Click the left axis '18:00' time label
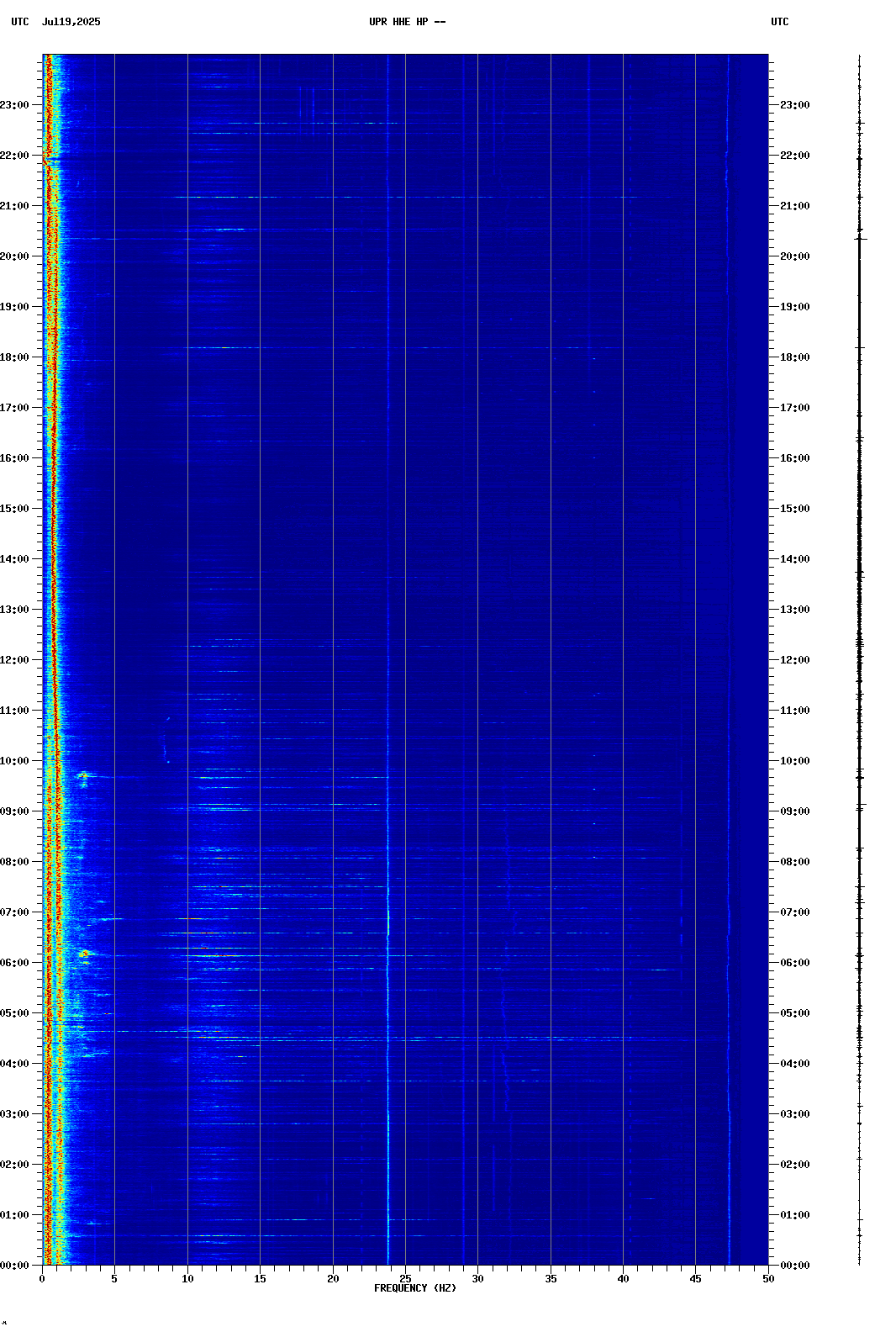 point(14,357)
